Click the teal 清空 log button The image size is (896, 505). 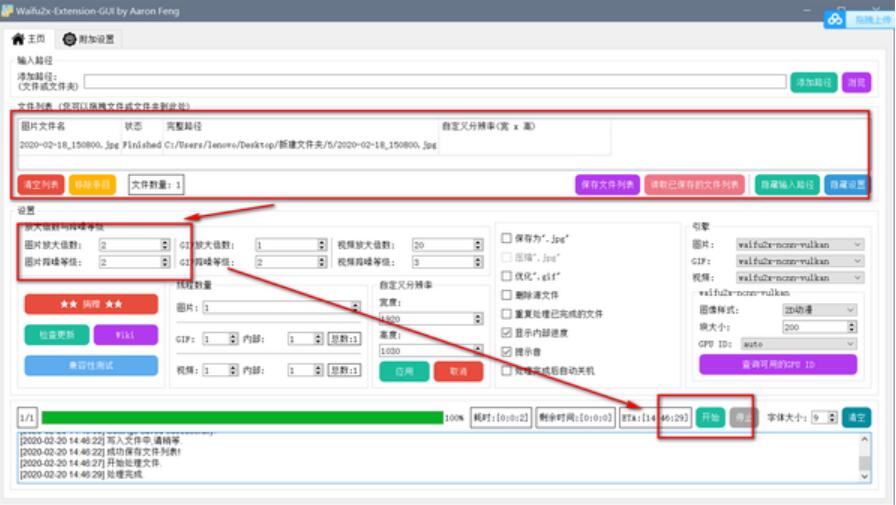(856, 418)
